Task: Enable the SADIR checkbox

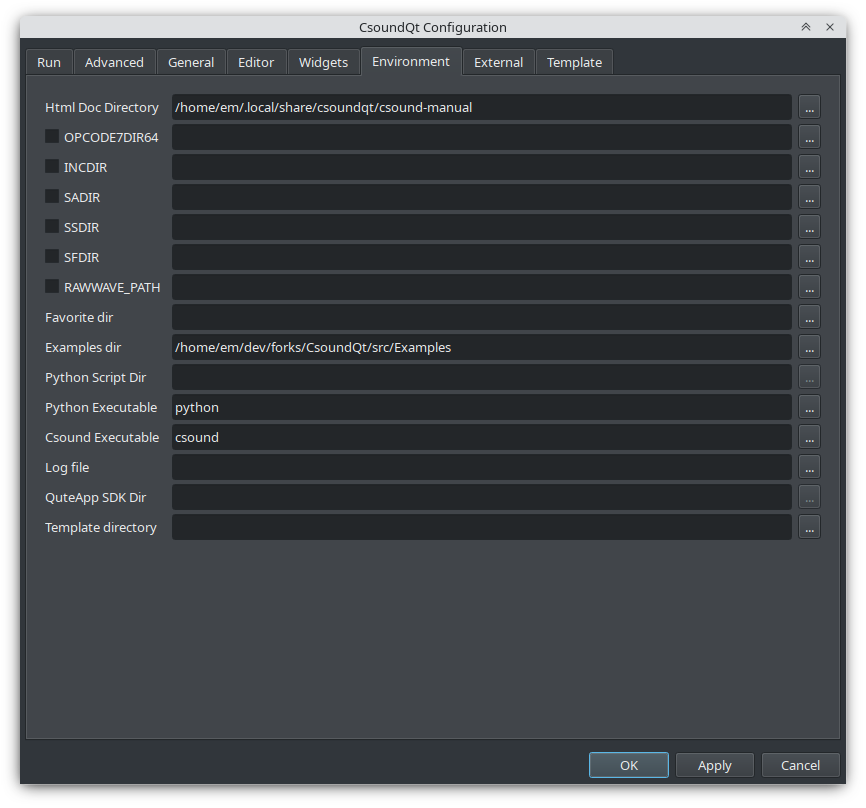Action: point(52,196)
